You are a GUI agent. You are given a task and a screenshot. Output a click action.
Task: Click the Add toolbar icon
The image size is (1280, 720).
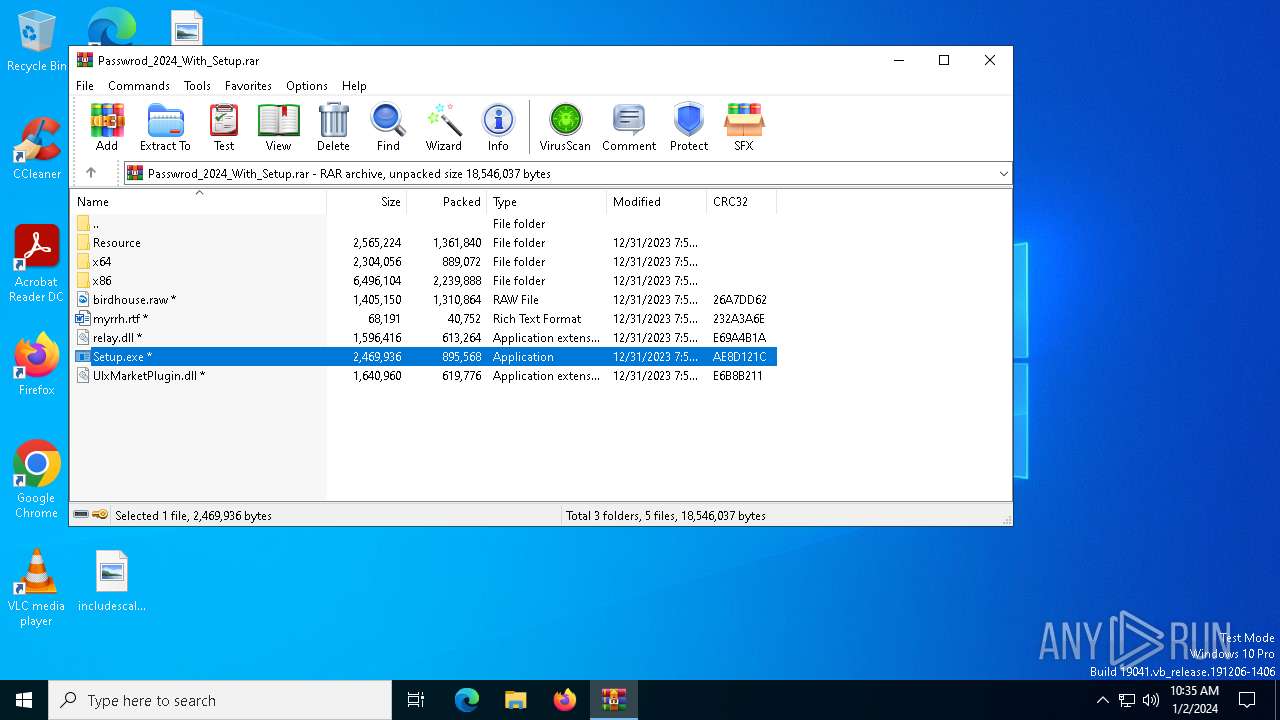(107, 127)
